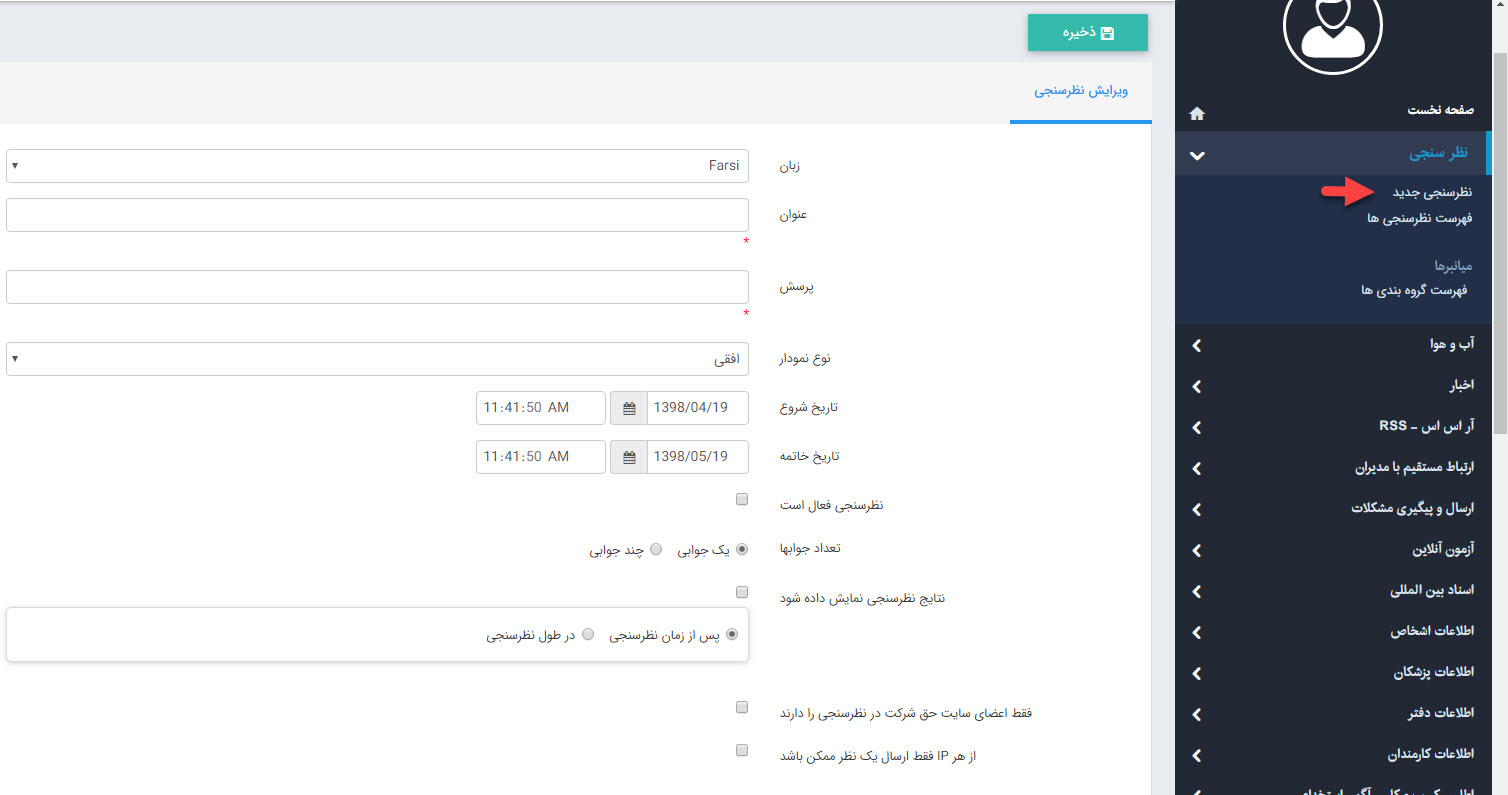Viewport: 1508px width, 795px height.
Task: Open the نوع نمودار dropdown
Action: pos(377,359)
